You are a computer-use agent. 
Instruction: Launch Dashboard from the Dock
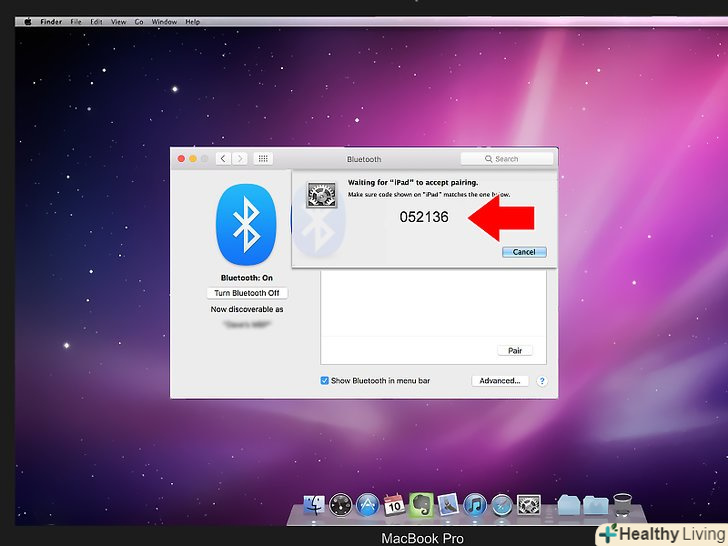point(340,505)
